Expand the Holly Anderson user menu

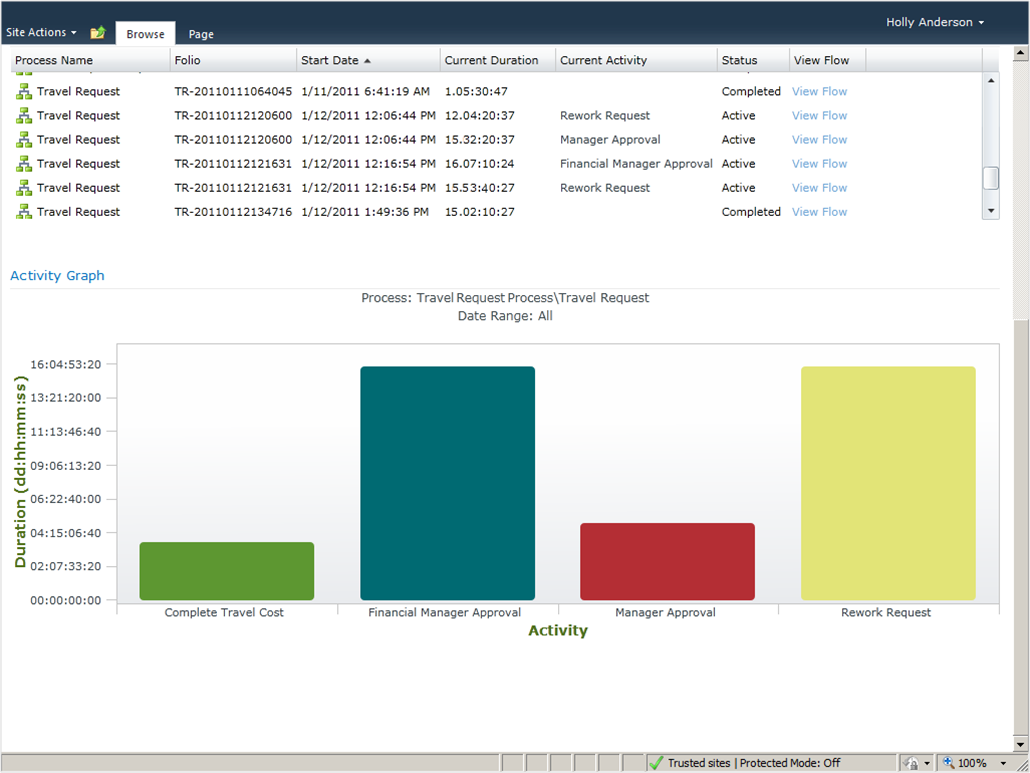pyautogui.click(x=935, y=22)
